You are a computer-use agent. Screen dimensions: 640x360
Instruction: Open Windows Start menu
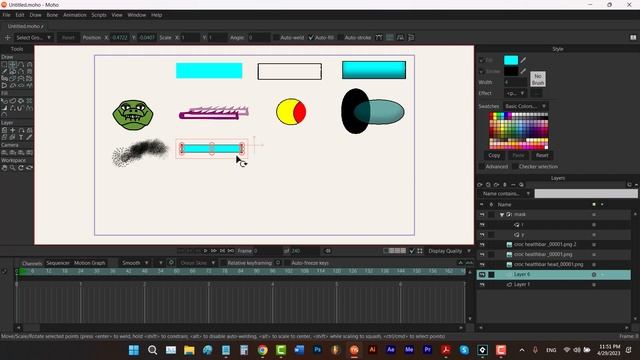[133, 350]
